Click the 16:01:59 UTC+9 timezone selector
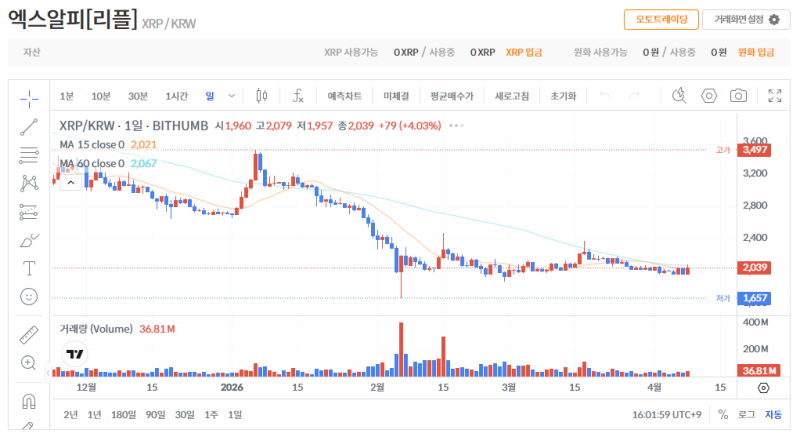Image resolution: width=800 pixels, height=437 pixels. (x=666, y=415)
